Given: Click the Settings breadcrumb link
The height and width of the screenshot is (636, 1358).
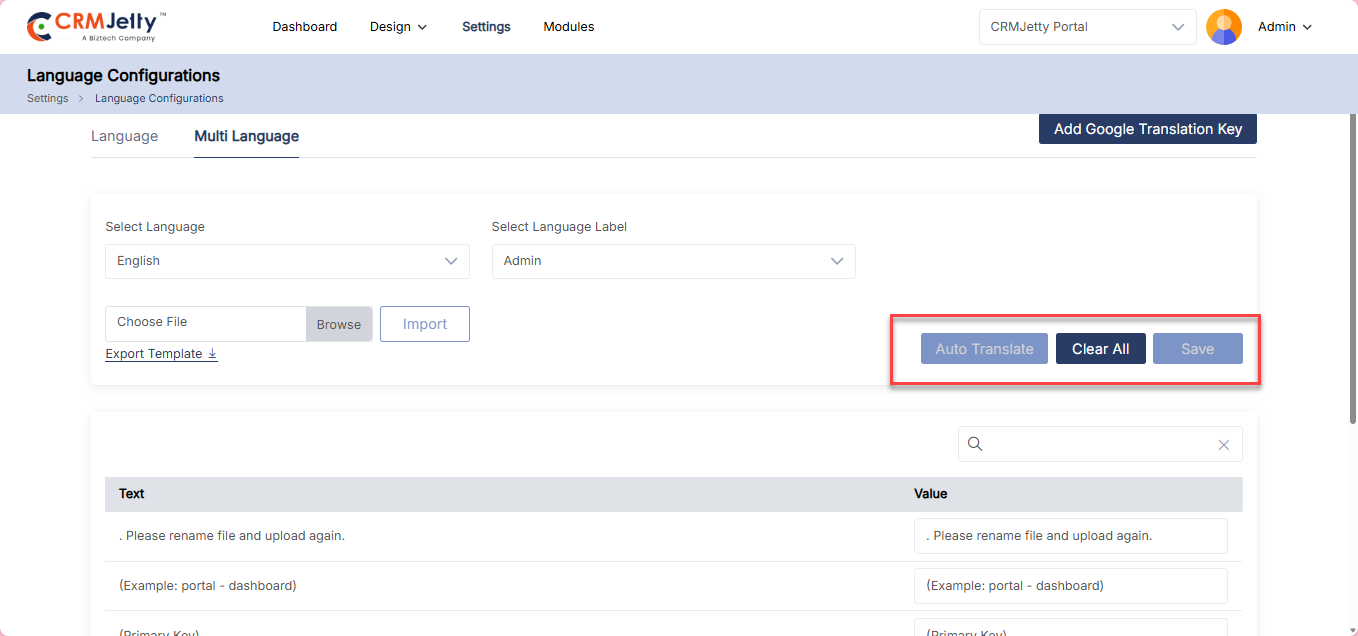Looking at the screenshot, I should pos(47,98).
